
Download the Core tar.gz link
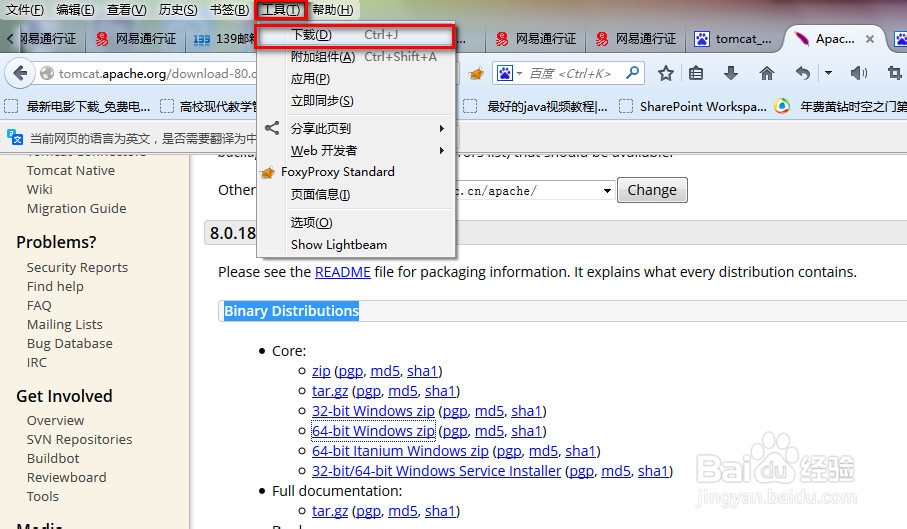[330, 391]
